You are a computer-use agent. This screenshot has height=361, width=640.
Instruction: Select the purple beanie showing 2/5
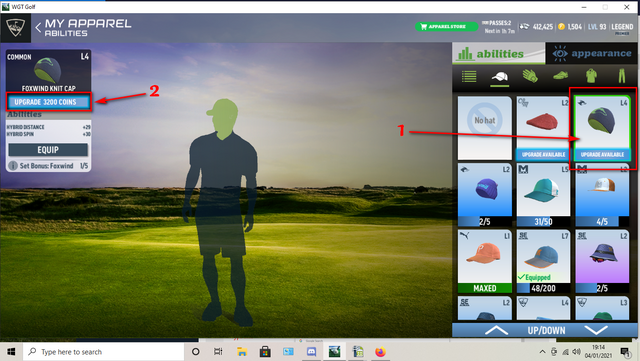(x=484, y=195)
